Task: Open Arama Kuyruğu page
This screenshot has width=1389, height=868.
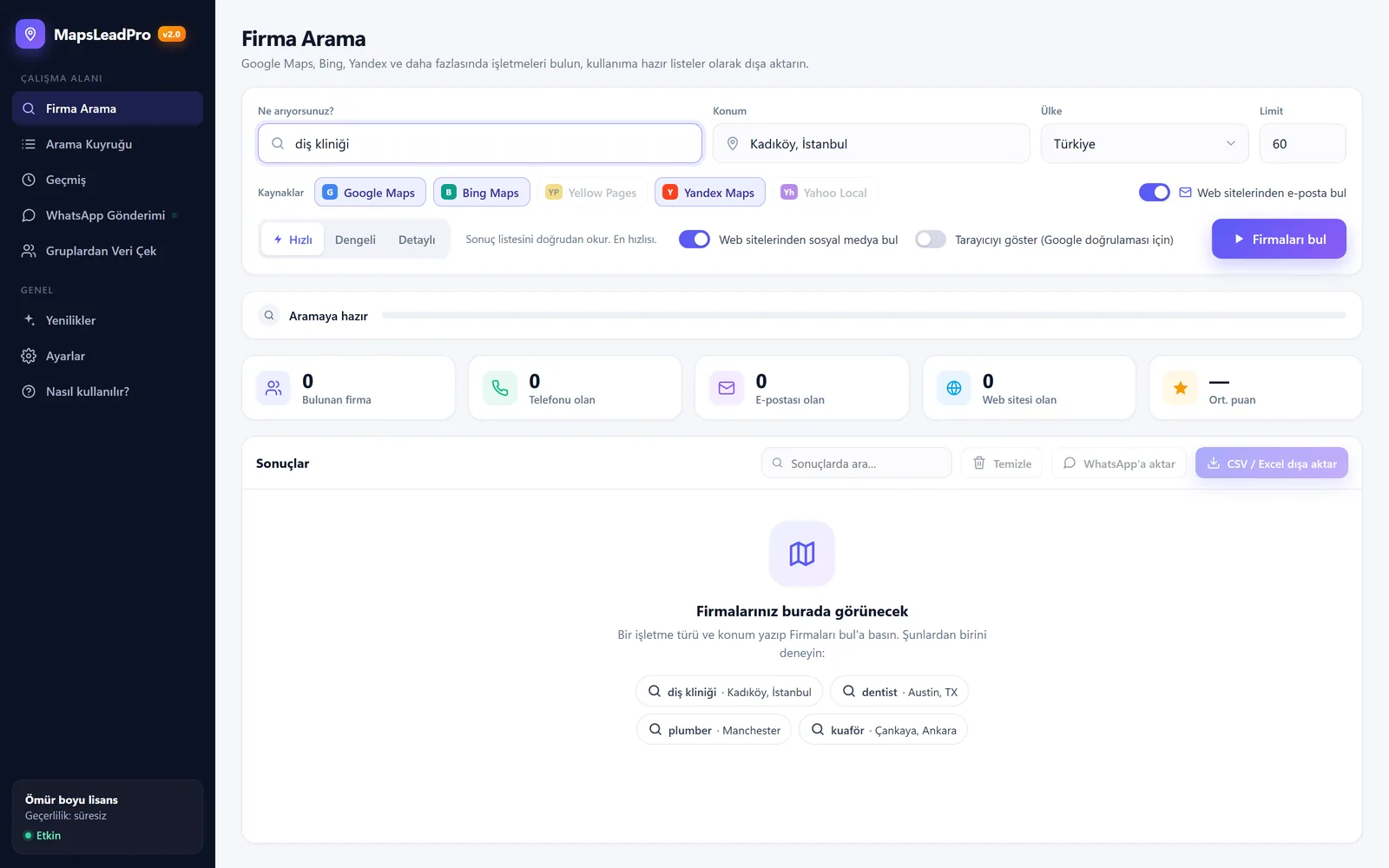Action: tap(108, 144)
